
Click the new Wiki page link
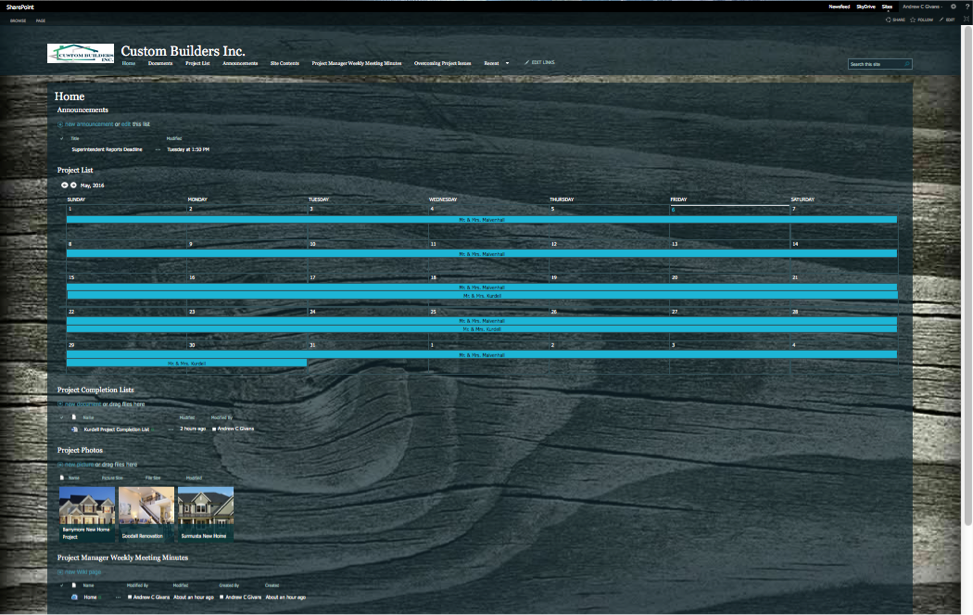pyautogui.click(x=83, y=572)
